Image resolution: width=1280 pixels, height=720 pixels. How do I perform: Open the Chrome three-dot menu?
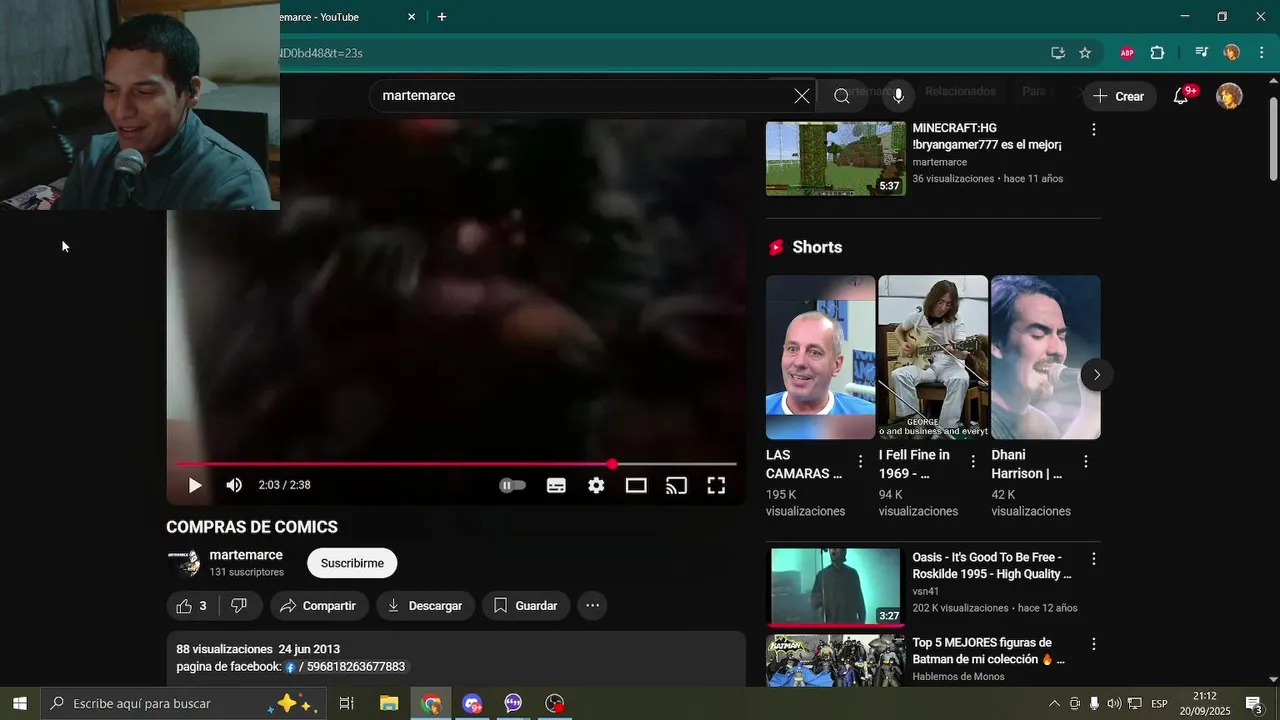(x=1262, y=53)
